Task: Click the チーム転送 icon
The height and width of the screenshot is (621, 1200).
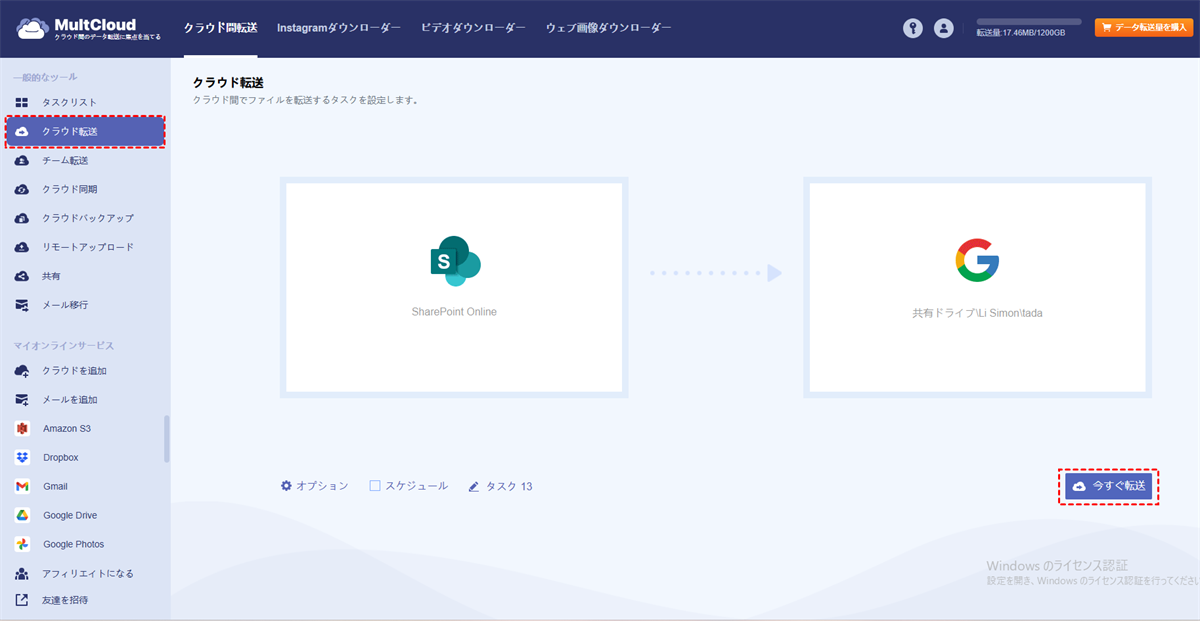Action: [x=22, y=161]
